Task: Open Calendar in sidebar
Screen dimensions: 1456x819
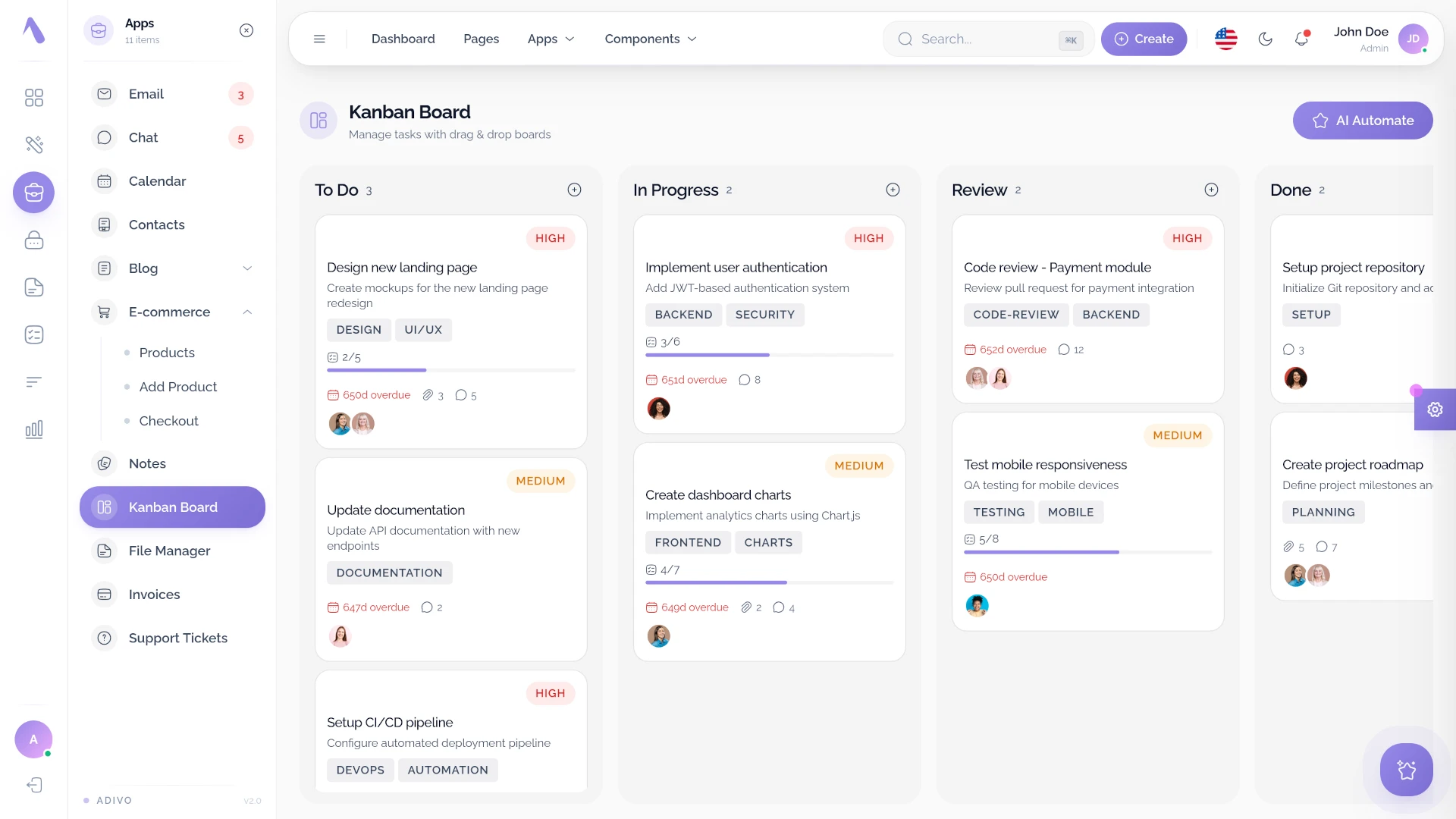Action: click(x=172, y=181)
